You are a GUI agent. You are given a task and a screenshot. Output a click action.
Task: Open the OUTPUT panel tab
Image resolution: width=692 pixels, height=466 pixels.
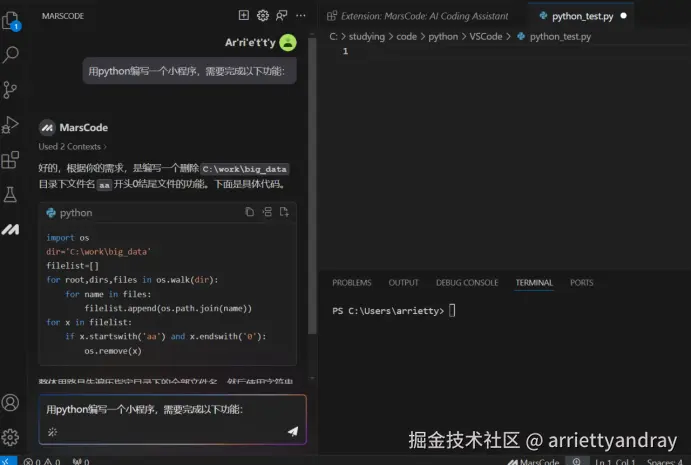pyautogui.click(x=403, y=282)
